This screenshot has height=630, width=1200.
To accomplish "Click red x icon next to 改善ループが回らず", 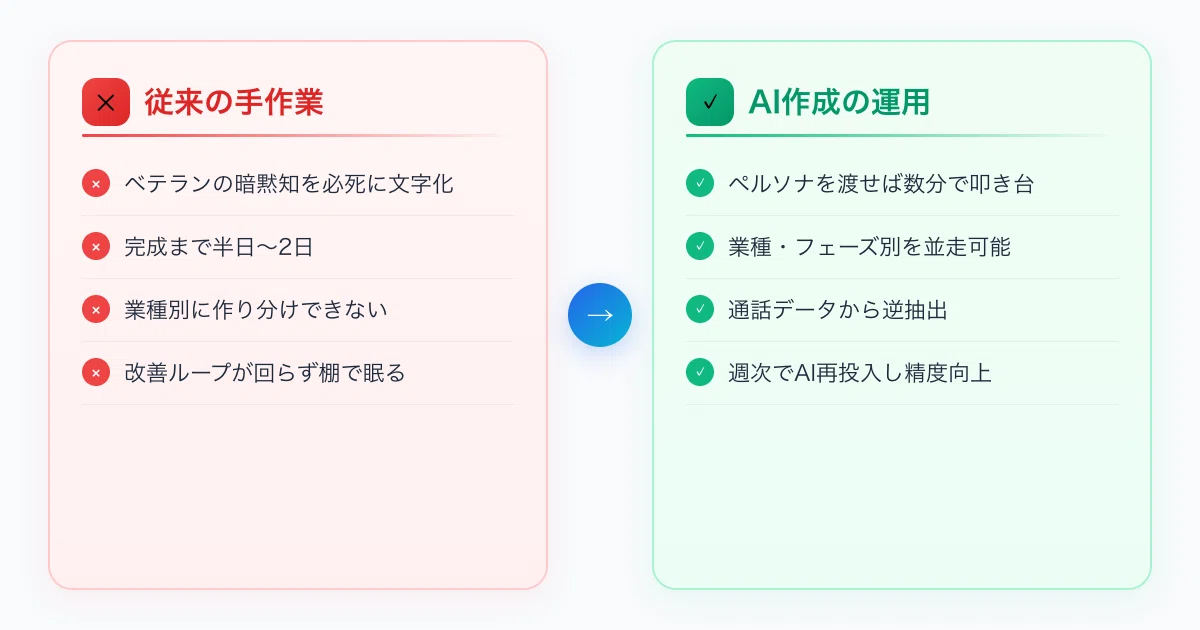I will click(96, 372).
